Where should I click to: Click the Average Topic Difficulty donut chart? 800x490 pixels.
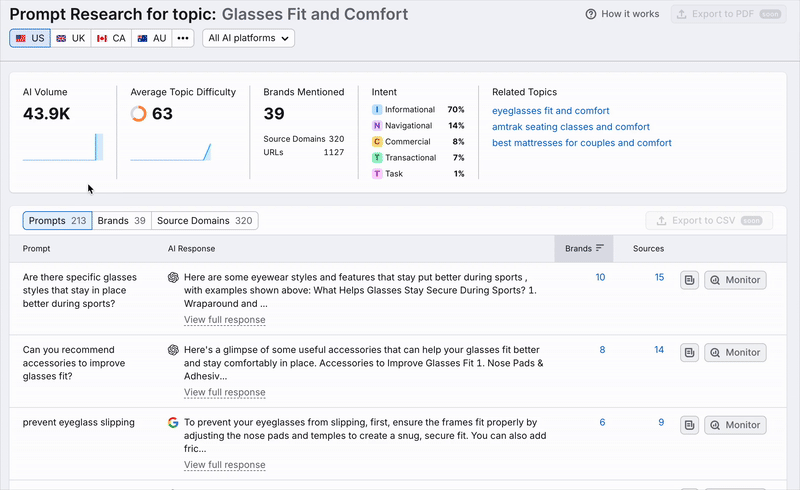(x=139, y=114)
